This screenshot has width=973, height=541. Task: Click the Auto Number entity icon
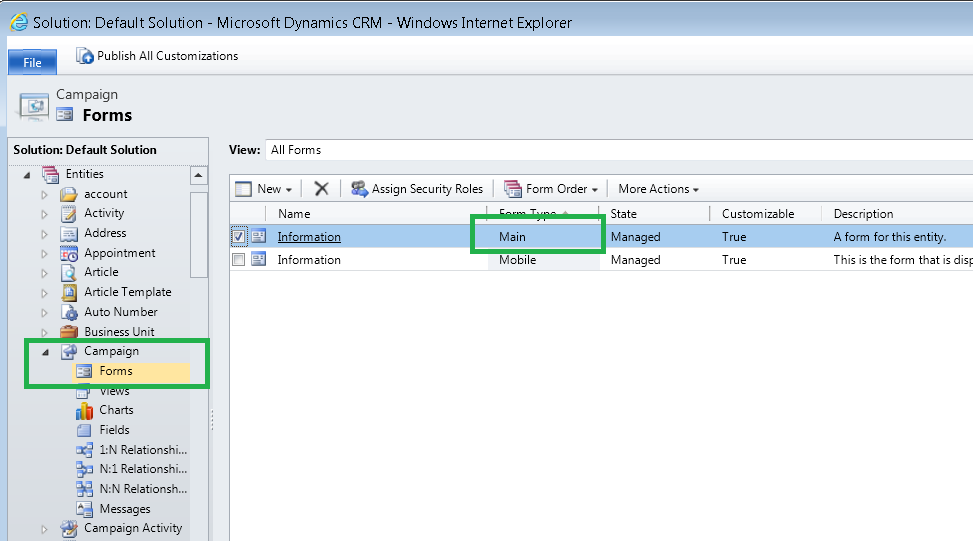click(69, 312)
